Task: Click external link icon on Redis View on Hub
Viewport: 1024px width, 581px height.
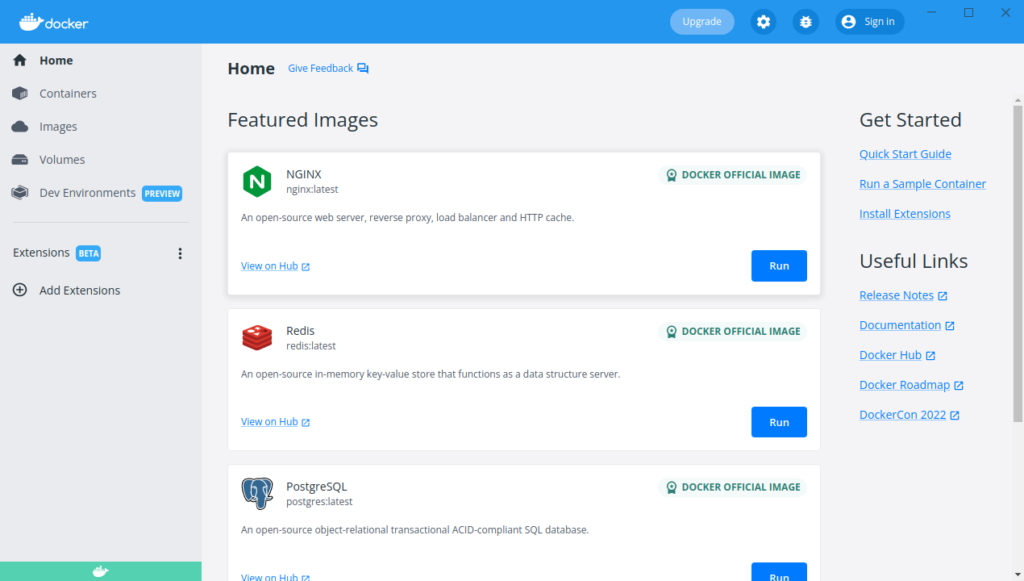Action: pyautogui.click(x=306, y=423)
